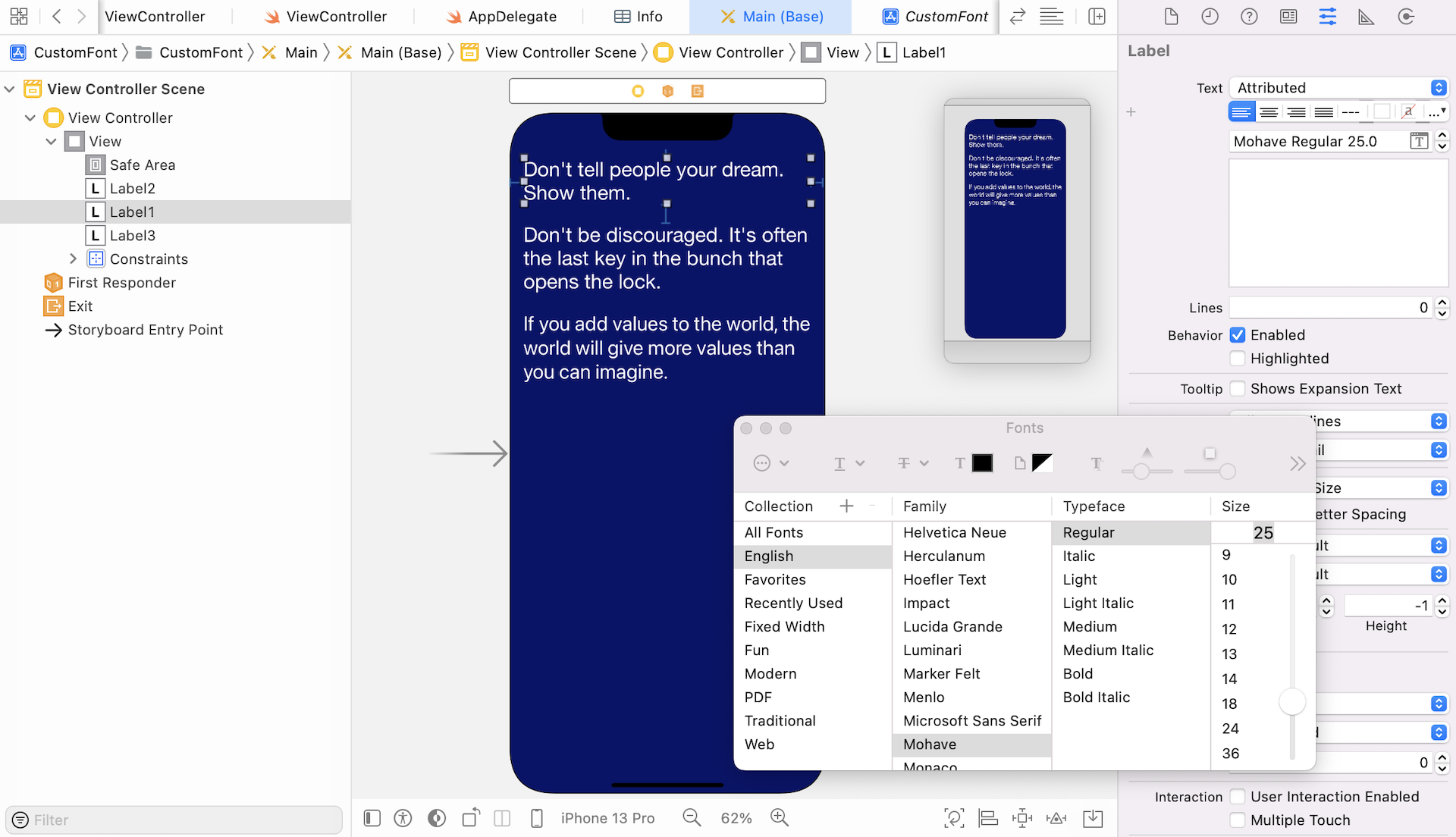Collapse the View Controller Scene disclosure
This screenshot has height=837, width=1456.
point(10,89)
